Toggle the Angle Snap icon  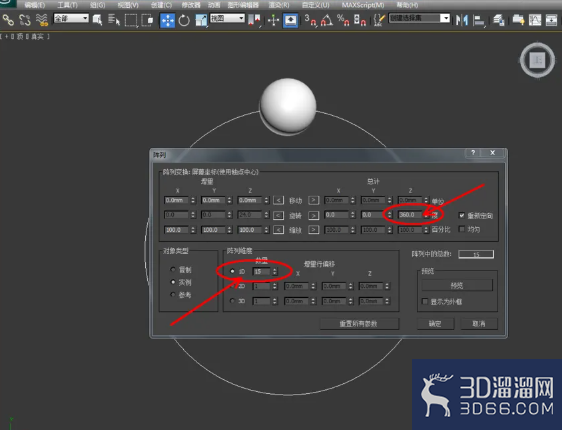click(327, 20)
